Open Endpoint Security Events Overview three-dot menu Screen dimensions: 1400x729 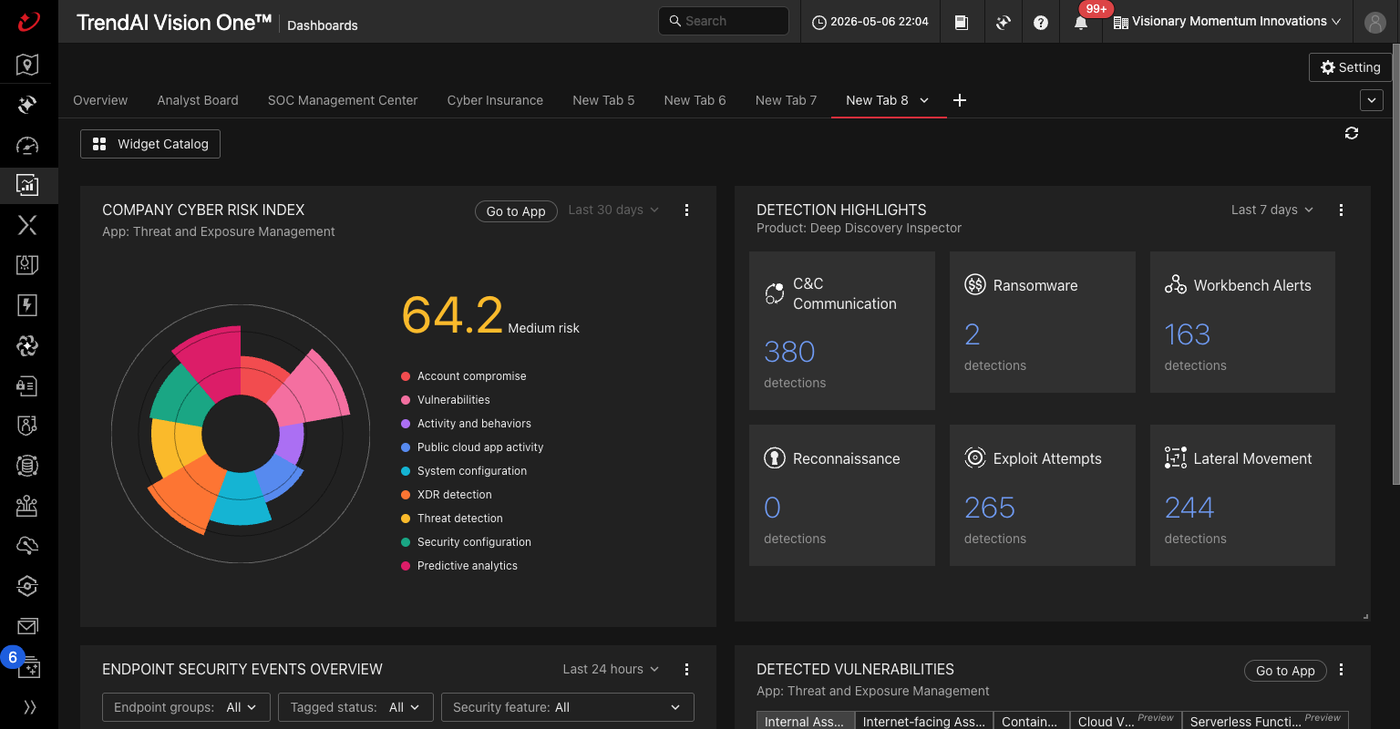tap(687, 669)
